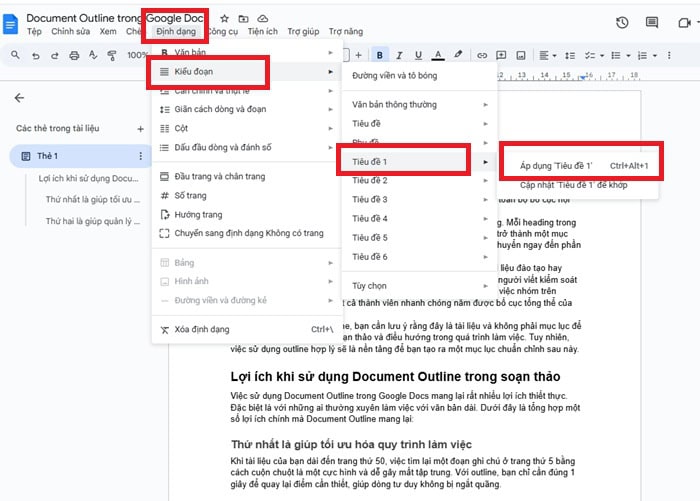This screenshot has height=501, width=700.
Task: Expand the Kiểu đoạn submenu
Action: tap(247, 71)
